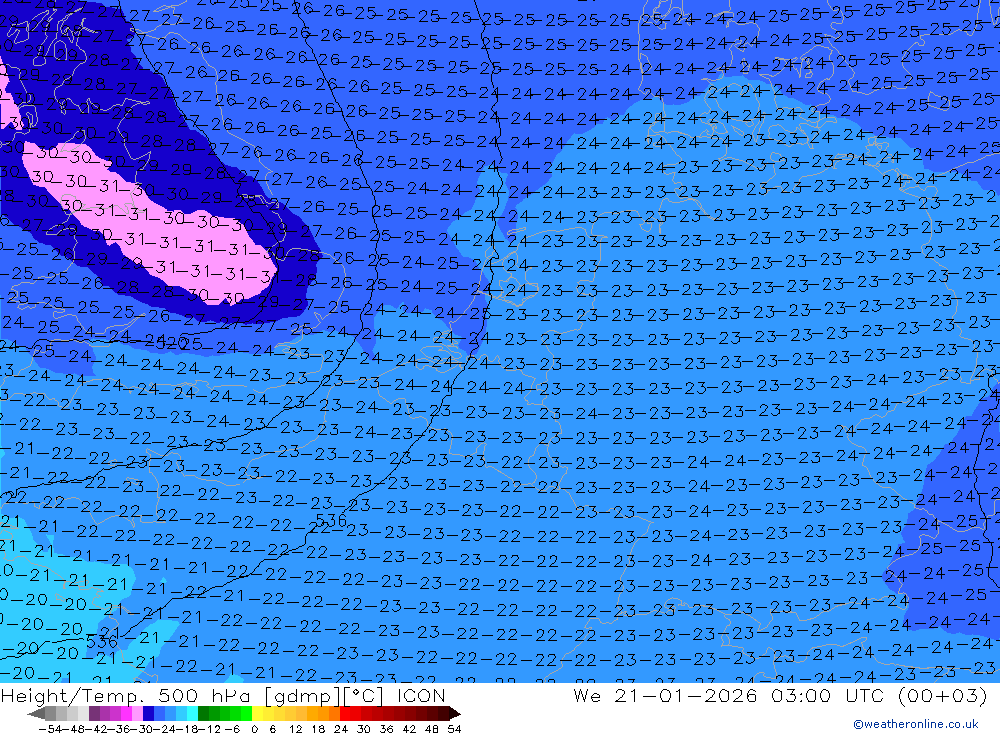Click the '-12' color scale label
This screenshot has height=733, width=1000.
(209, 729)
